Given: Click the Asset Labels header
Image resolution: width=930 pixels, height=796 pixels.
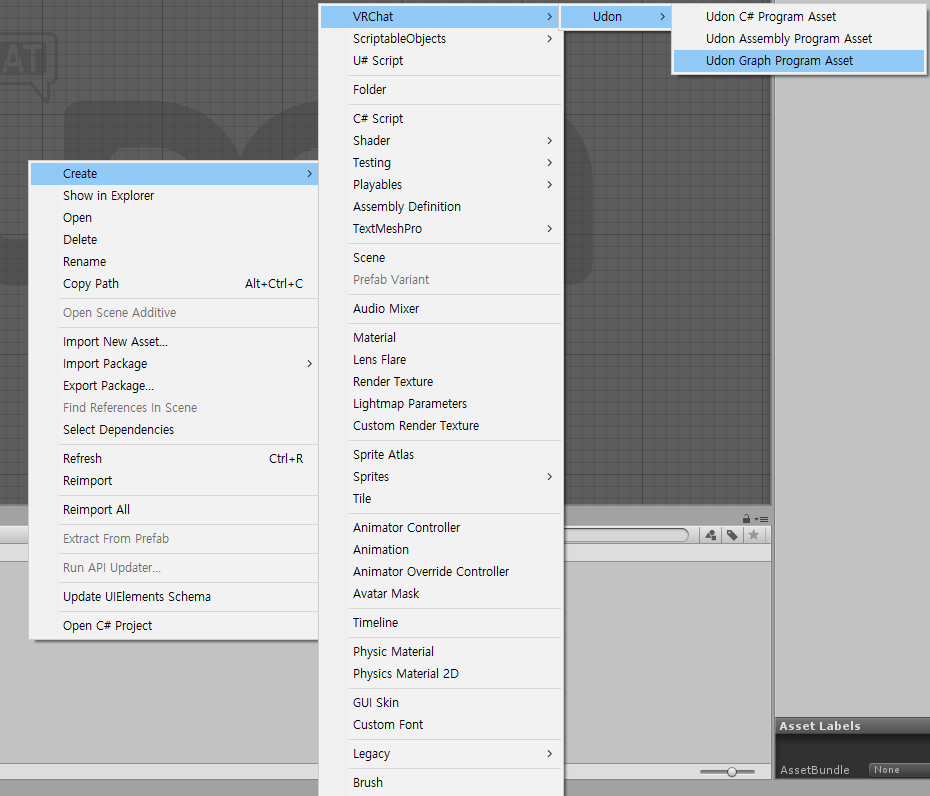Looking at the screenshot, I should tap(852, 725).
